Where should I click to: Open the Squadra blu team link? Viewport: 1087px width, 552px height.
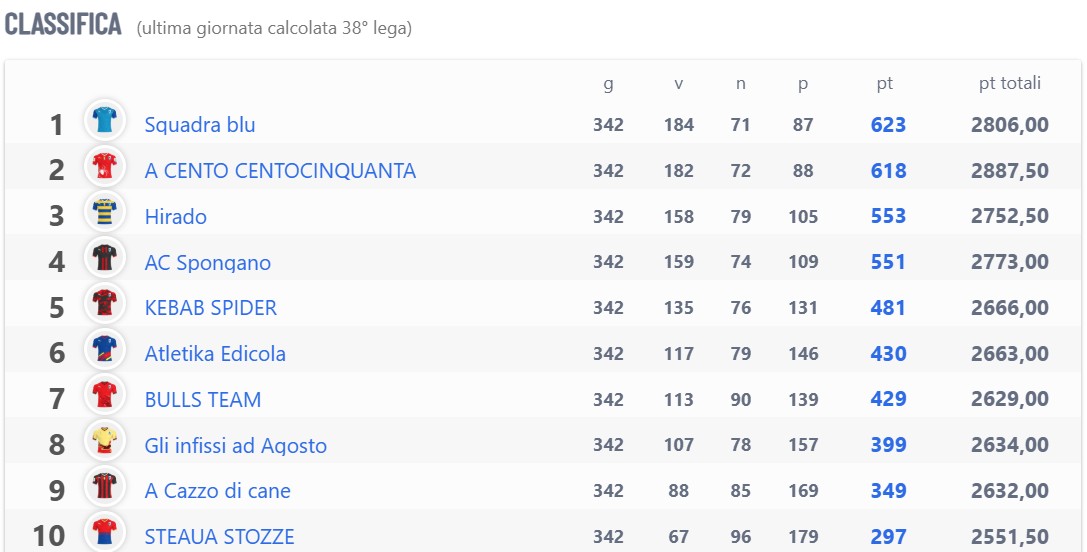click(x=200, y=125)
